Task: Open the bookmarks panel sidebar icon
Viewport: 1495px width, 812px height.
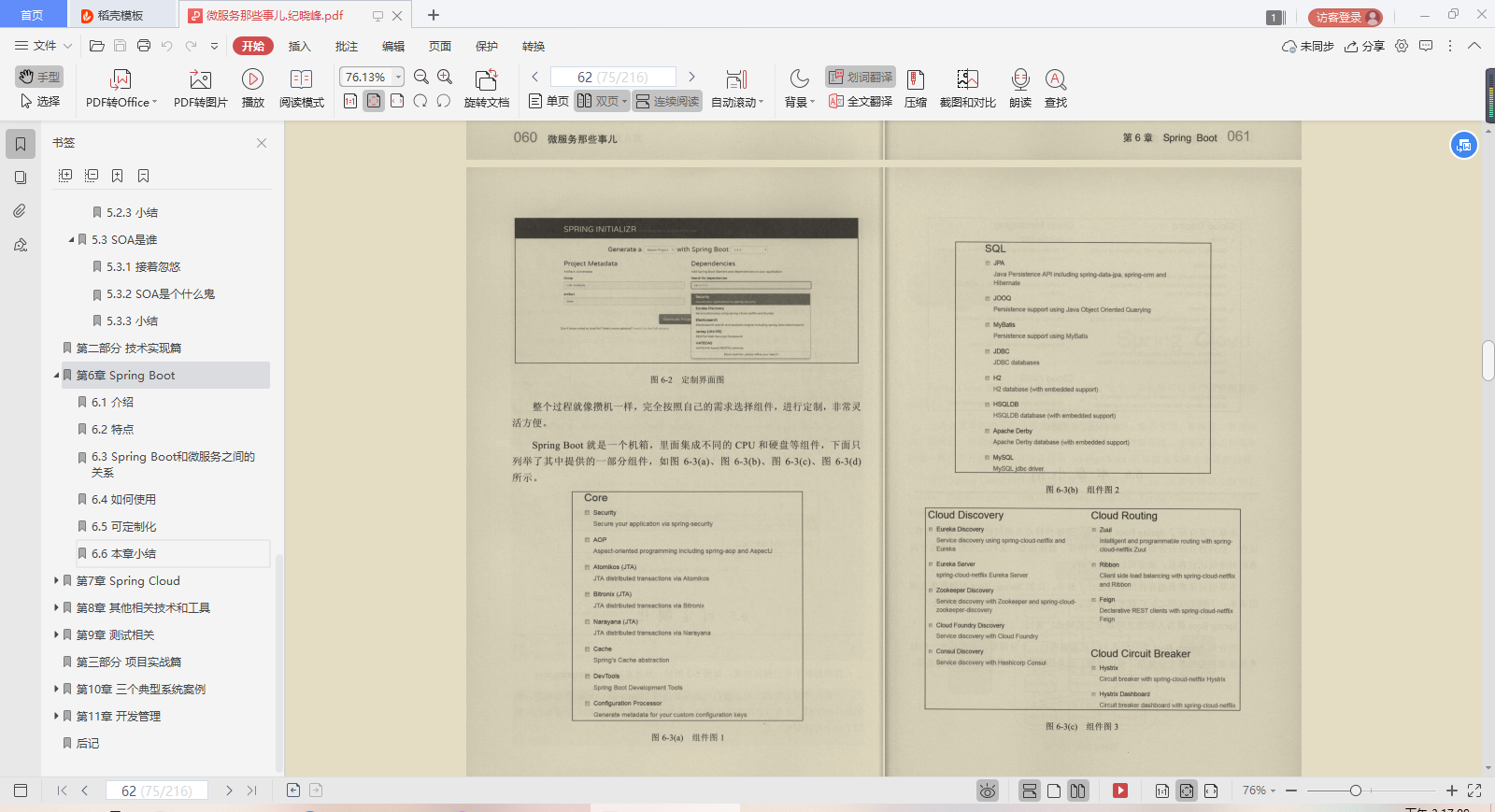Action: pos(21,144)
